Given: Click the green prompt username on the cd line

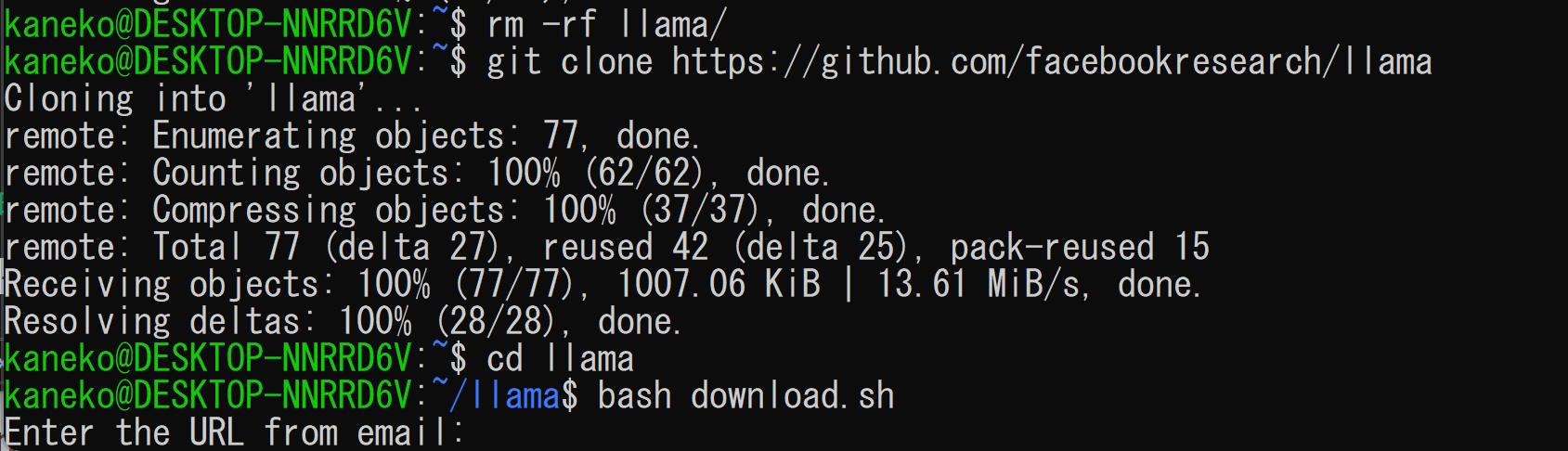Looking at the screenshot, I should click(x=208, y=359).
